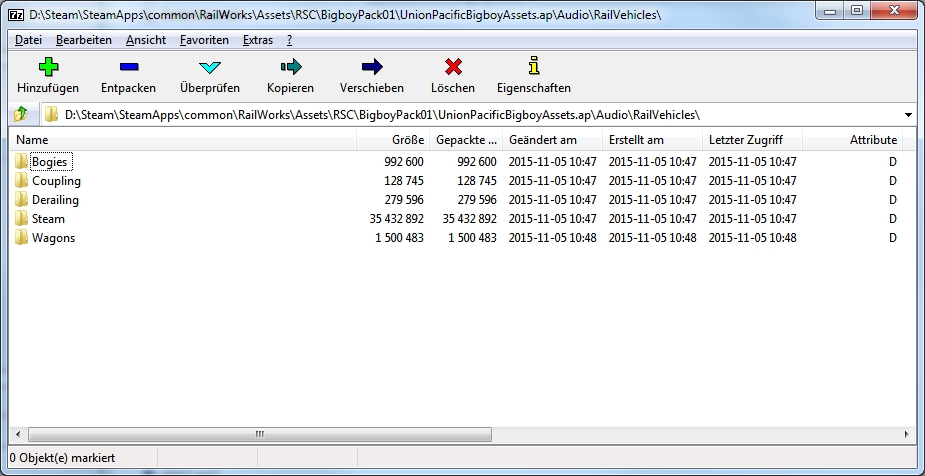The height and width of the screenshot is (476, 925).
Task: Select the Coupling folder name
Action: tap(56, 180)
